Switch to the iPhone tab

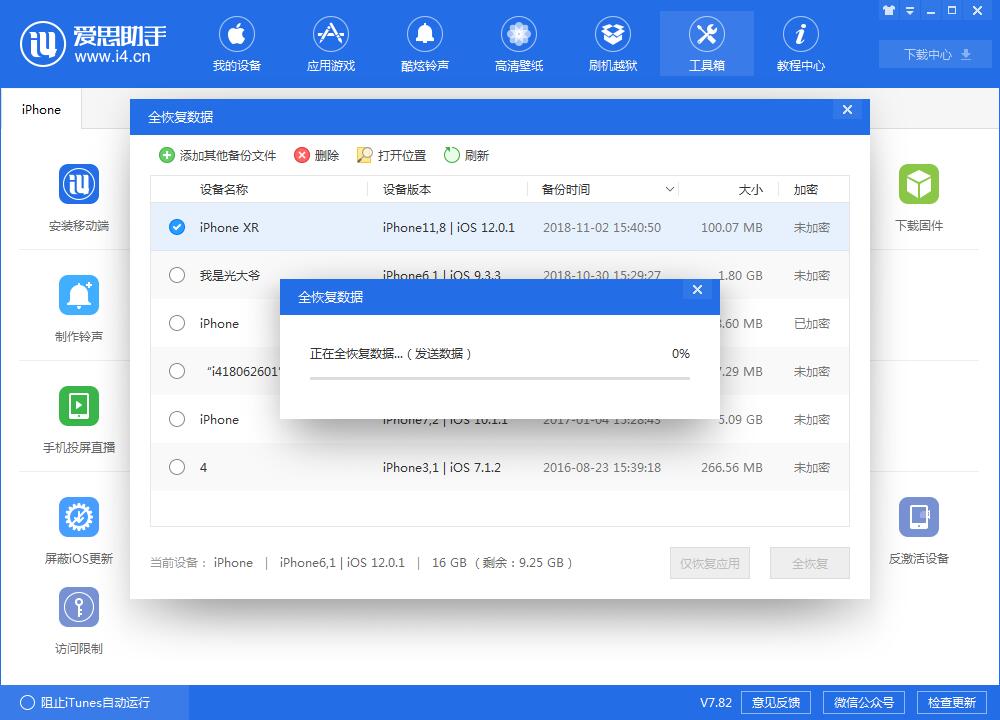[x=40, y=110]
